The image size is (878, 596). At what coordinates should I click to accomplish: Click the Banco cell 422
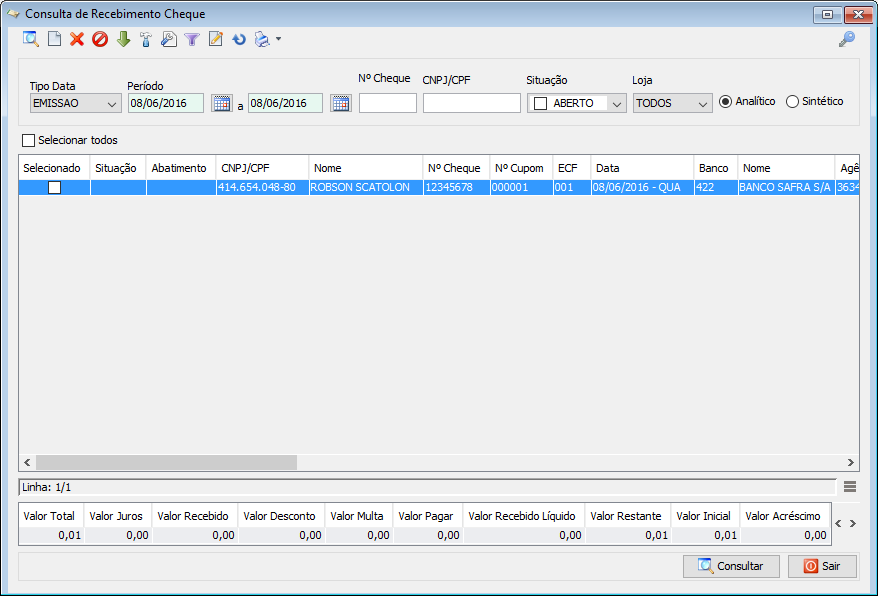tap(716, 187)
